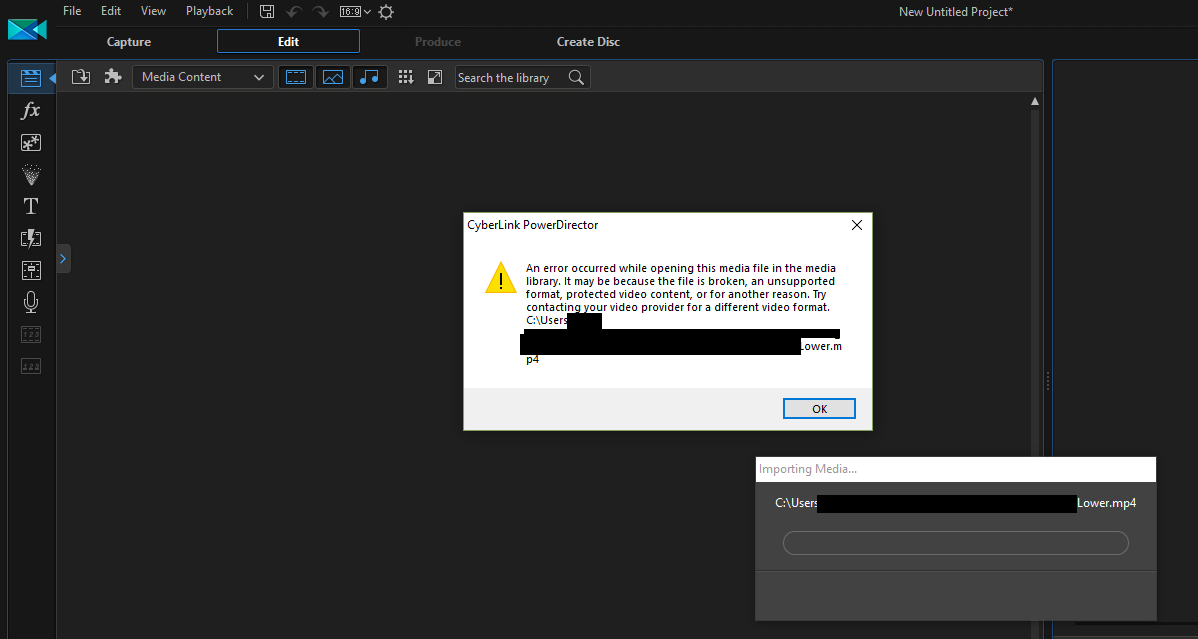
Task: Click the CyberLink PowerDirector dialog title
Action: click(x=533, y=225)
